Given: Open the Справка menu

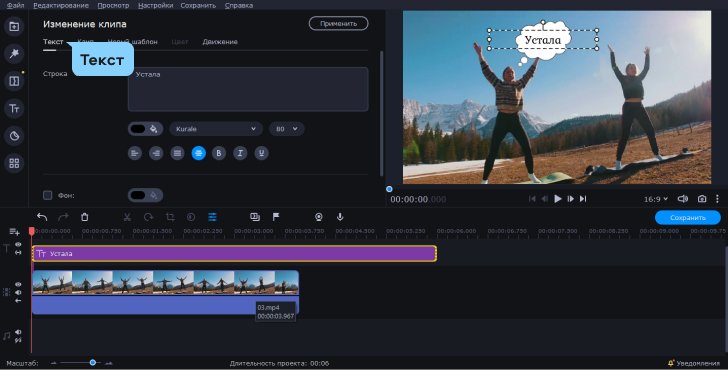Looking at the screenshot, I should pyautogui.click(x=239, y=6).
